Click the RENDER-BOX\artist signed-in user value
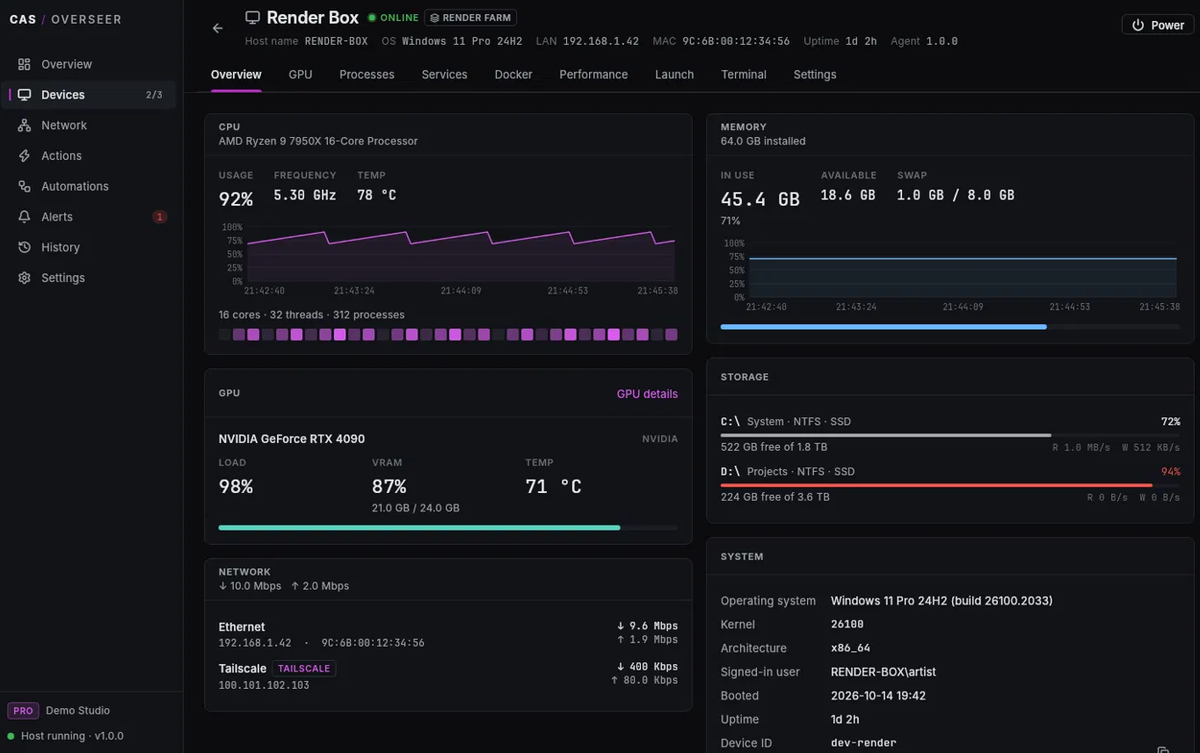 click(883, 672)
